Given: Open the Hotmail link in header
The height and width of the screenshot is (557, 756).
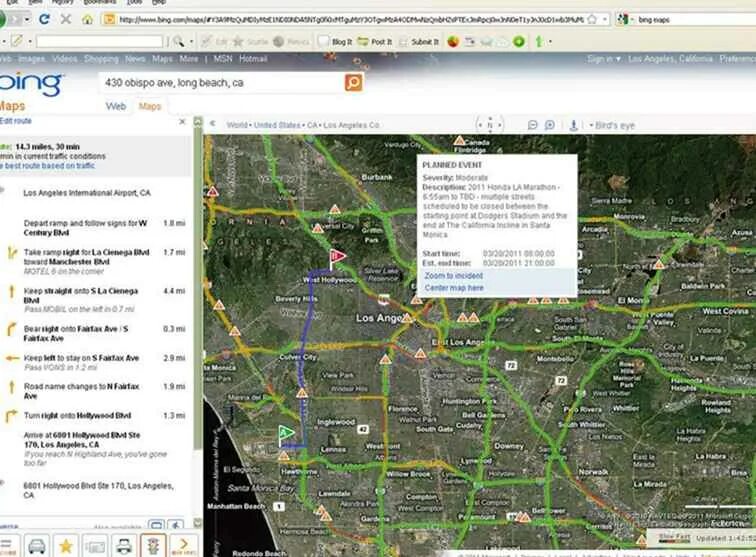Looking at the screenshot, I should [253, 59].
